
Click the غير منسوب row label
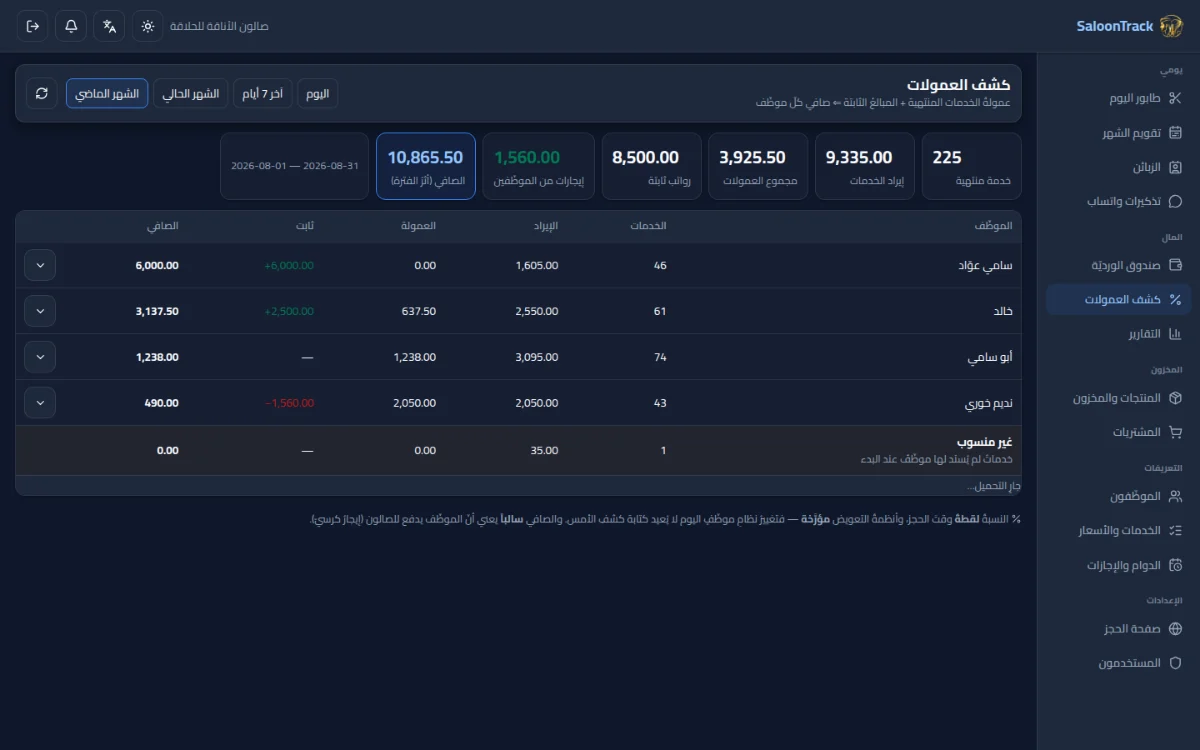pyautogui.click(x=985, y=442)
